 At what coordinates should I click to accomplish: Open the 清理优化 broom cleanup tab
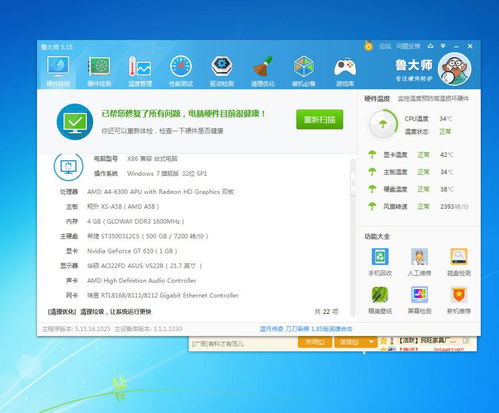(x=263, y=71)
